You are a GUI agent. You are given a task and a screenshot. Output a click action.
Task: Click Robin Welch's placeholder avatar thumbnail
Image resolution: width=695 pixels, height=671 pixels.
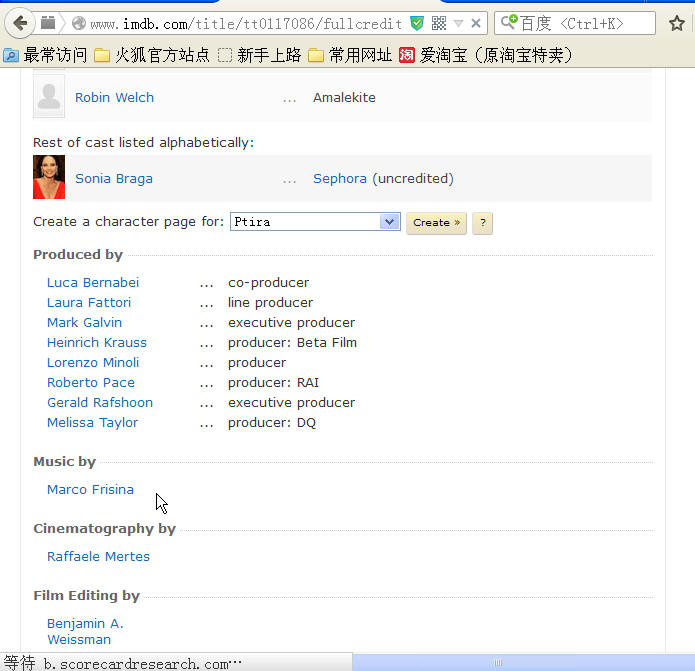49,96
